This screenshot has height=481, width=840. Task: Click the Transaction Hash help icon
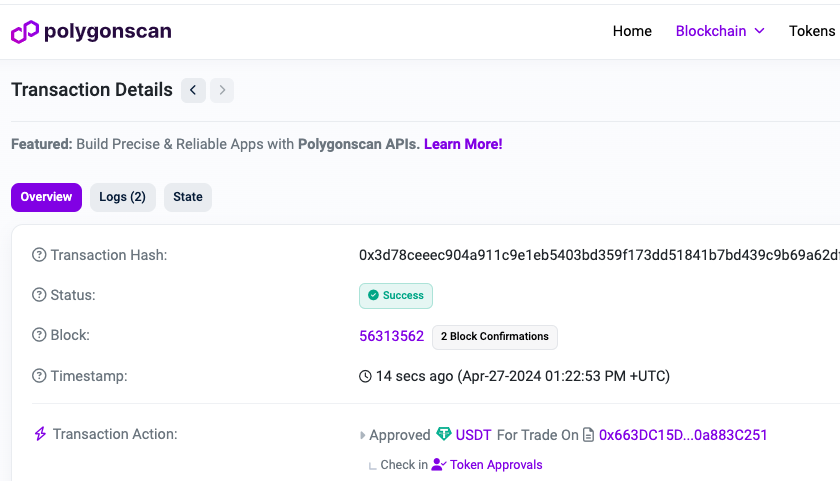tap(39, 255)
